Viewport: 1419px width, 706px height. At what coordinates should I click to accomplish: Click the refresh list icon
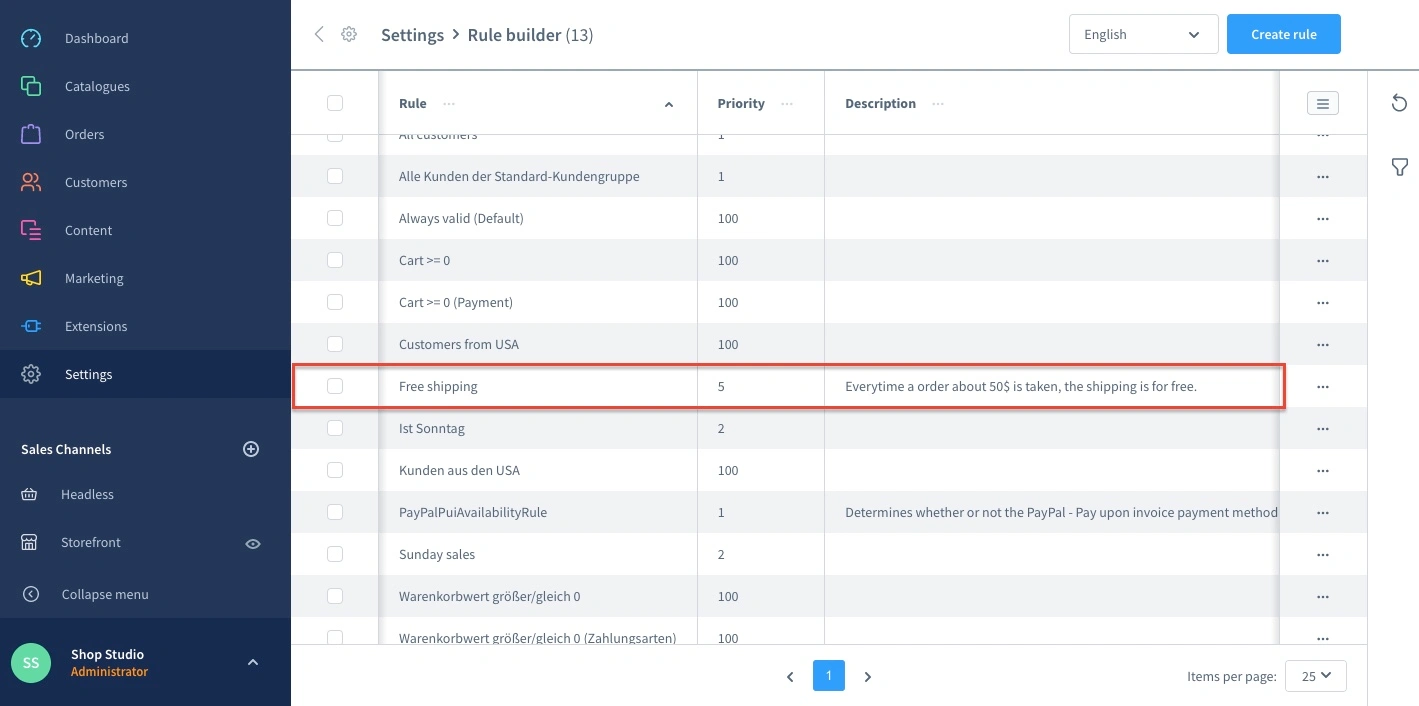pos(1400,103)
